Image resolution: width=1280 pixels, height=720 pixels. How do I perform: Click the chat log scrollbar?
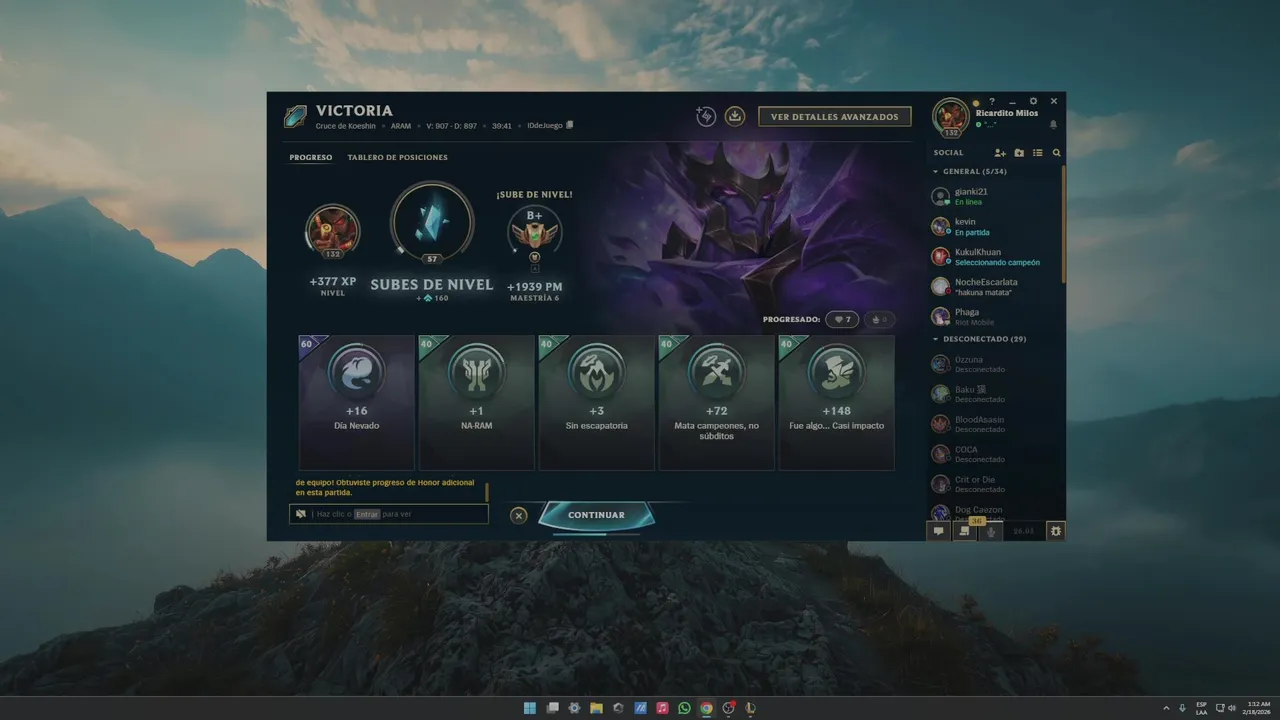[x=487, y=491]
